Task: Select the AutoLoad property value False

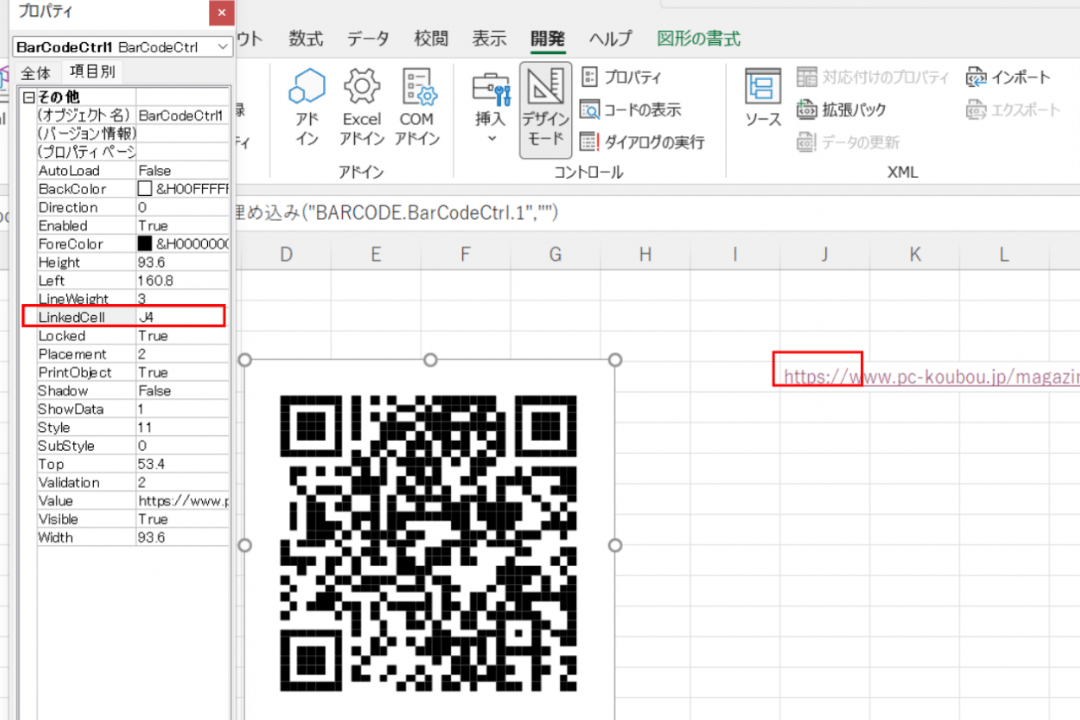Action: (x=183, y=170)
